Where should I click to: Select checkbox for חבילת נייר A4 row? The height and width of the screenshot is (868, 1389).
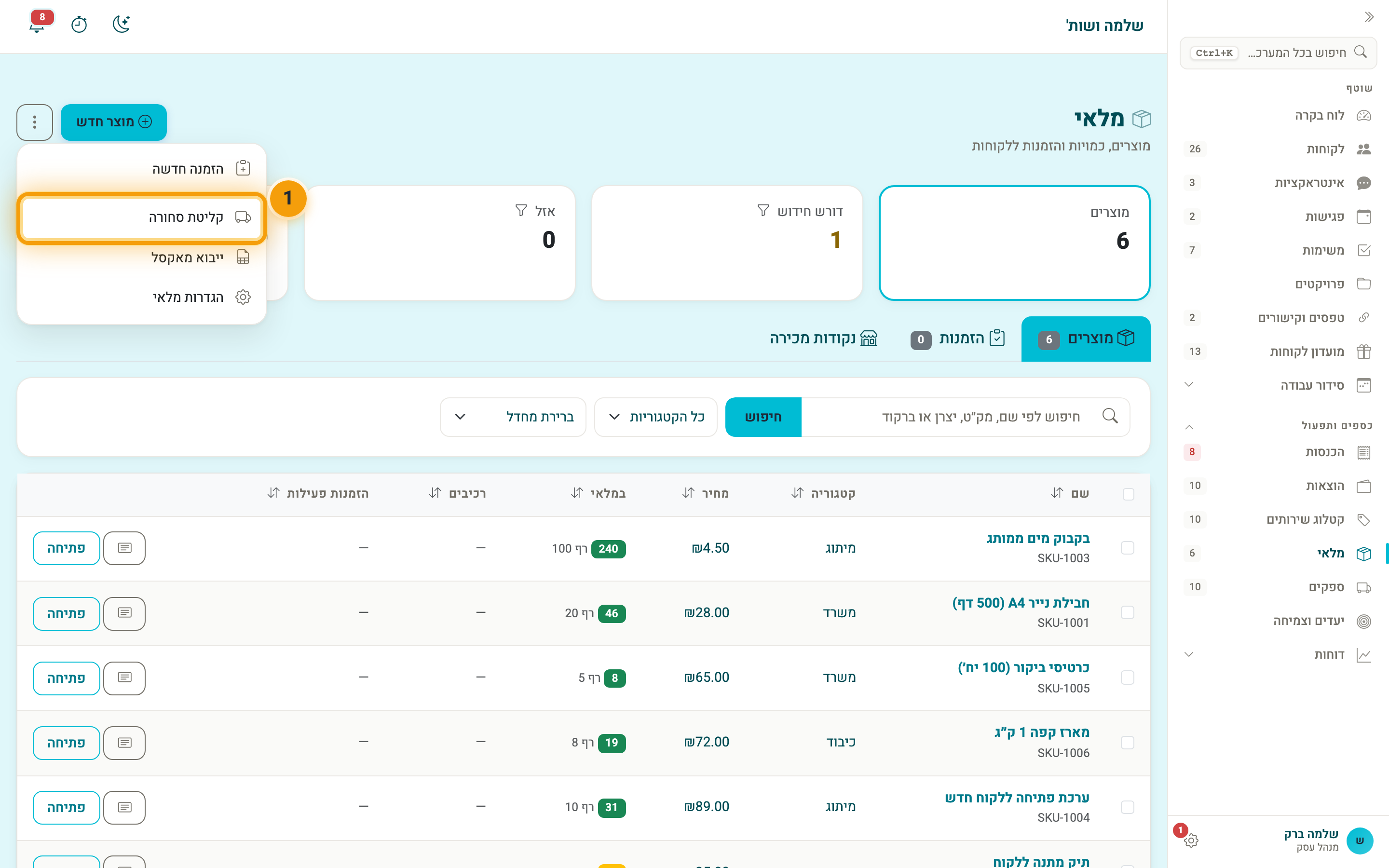[x=1127, y=612]
